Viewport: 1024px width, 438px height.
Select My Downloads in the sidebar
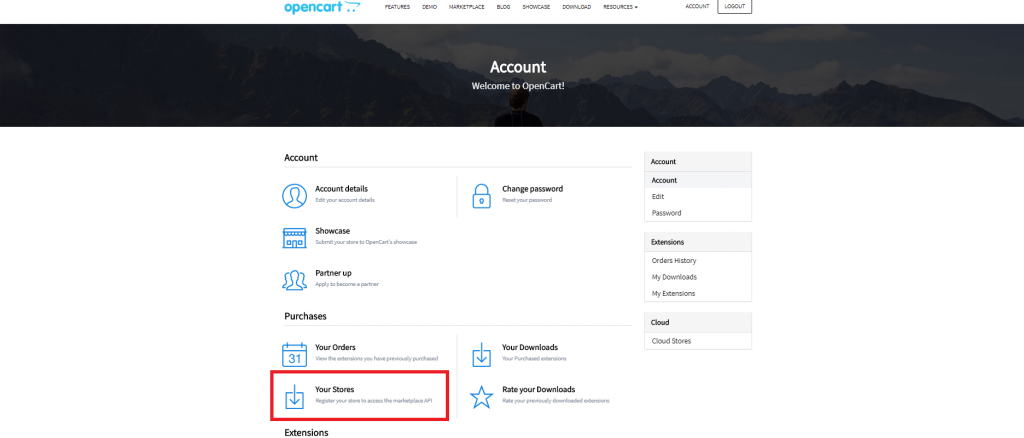pyautogui.click(x=697, y=277)
